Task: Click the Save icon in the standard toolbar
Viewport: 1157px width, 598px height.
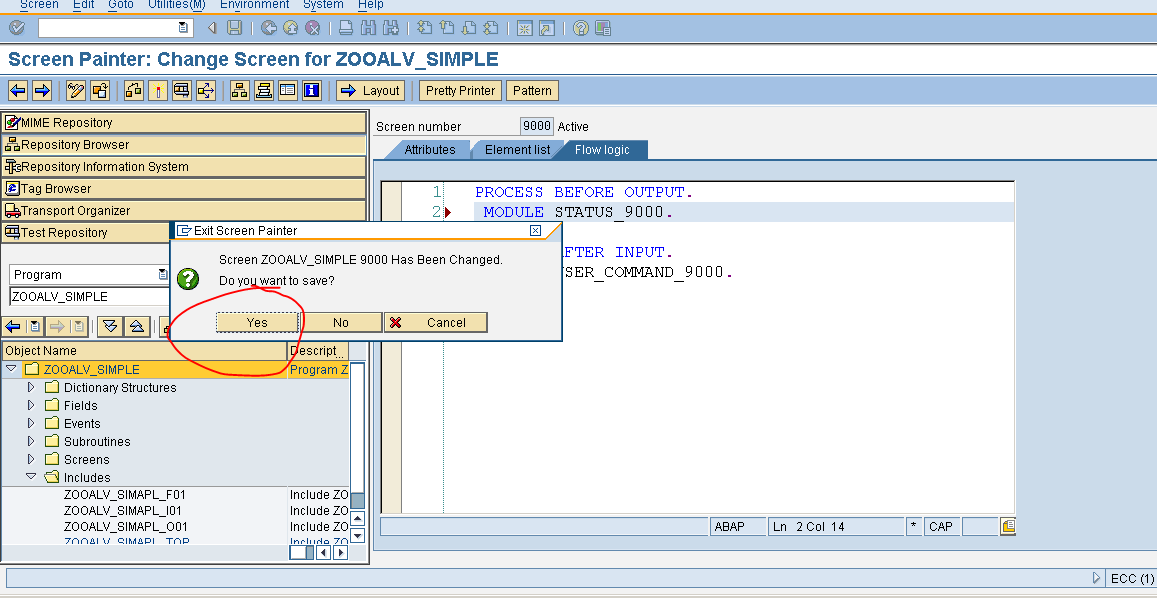Action: coord(233,27)
